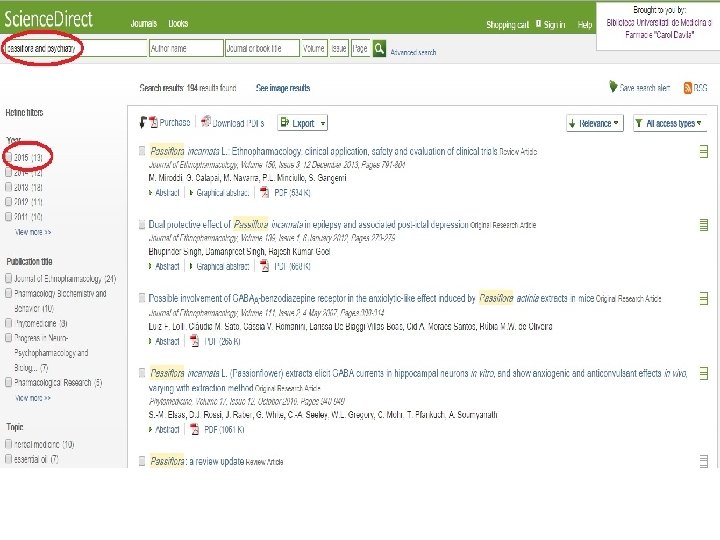Open the Help menu

tap(585, 25)
